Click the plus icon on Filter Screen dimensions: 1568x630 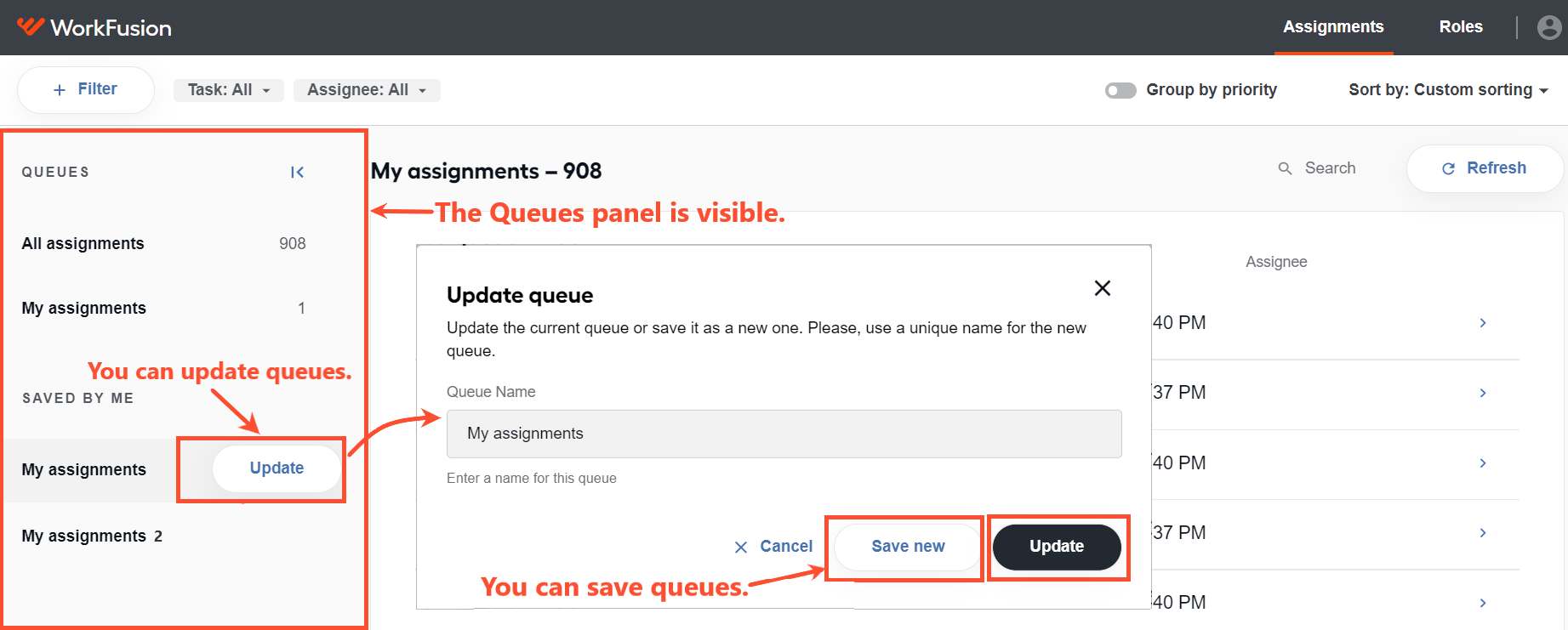pyautogui.click(x=60, y=90)
